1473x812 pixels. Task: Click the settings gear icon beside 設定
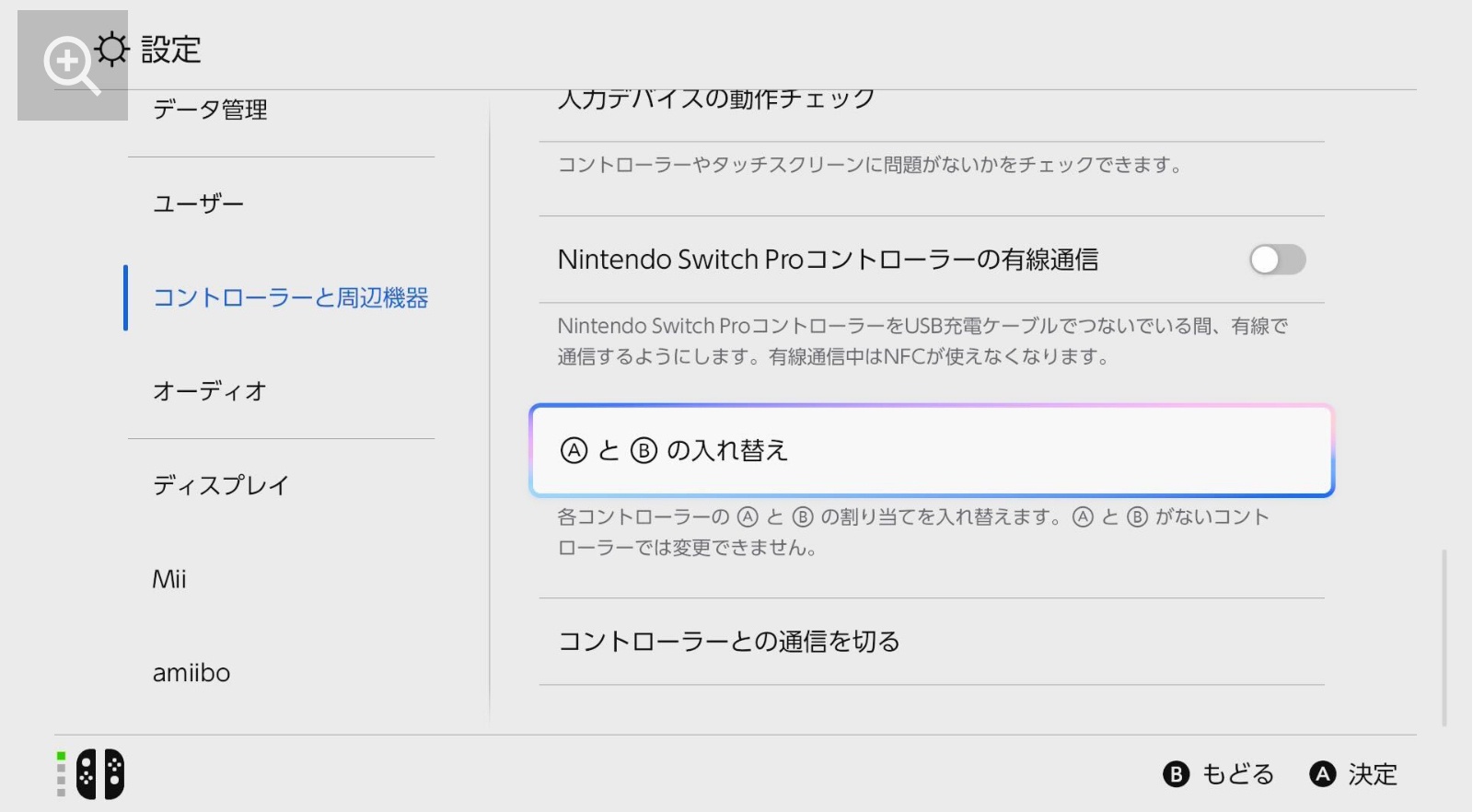click(111, 49)
